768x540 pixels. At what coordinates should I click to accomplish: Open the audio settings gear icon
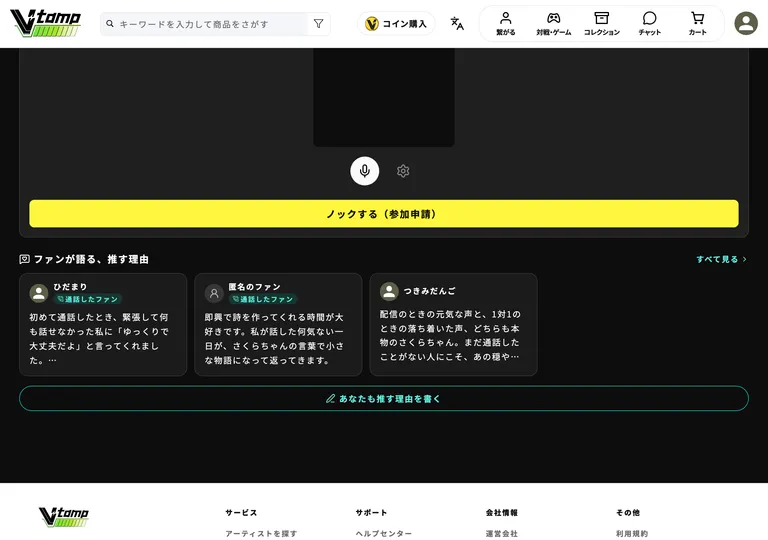403,171
